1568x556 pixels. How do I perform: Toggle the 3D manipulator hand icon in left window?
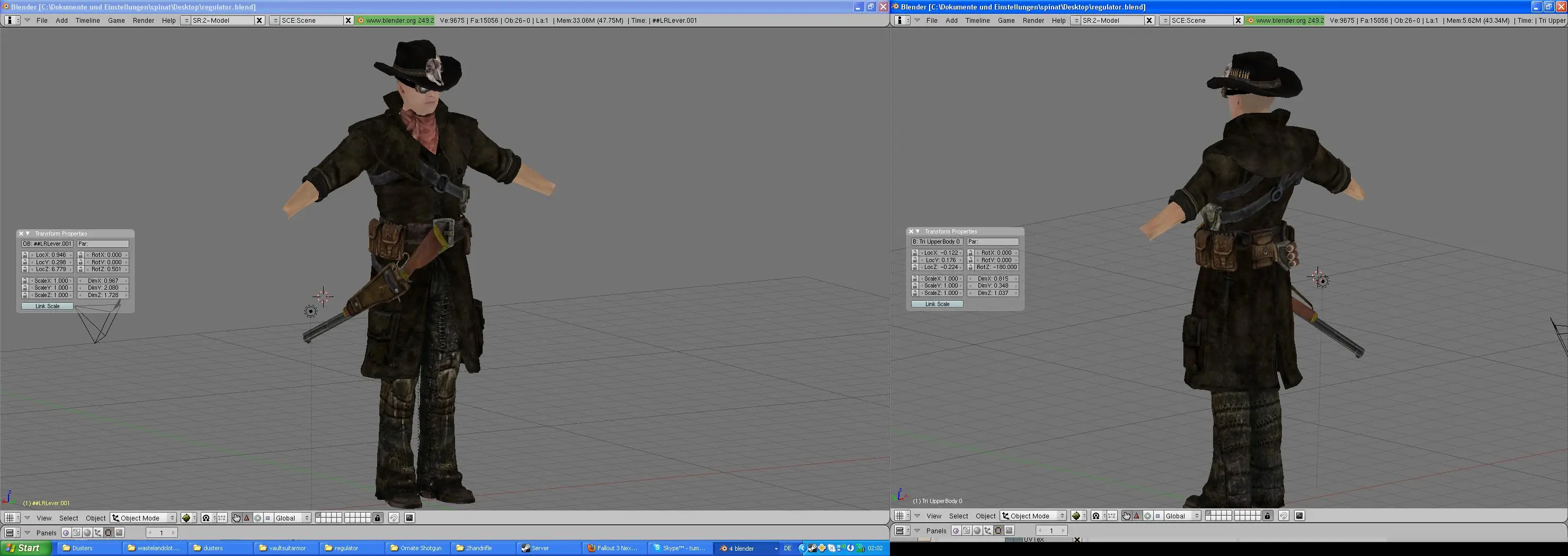tap(236, 518)
